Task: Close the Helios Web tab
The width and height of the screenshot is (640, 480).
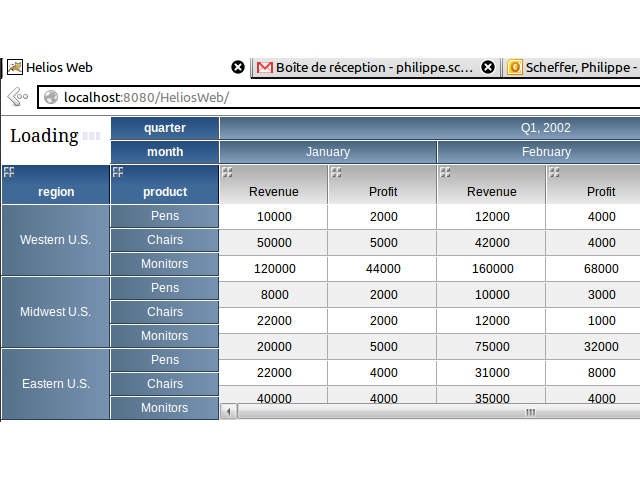Action: 238,67
